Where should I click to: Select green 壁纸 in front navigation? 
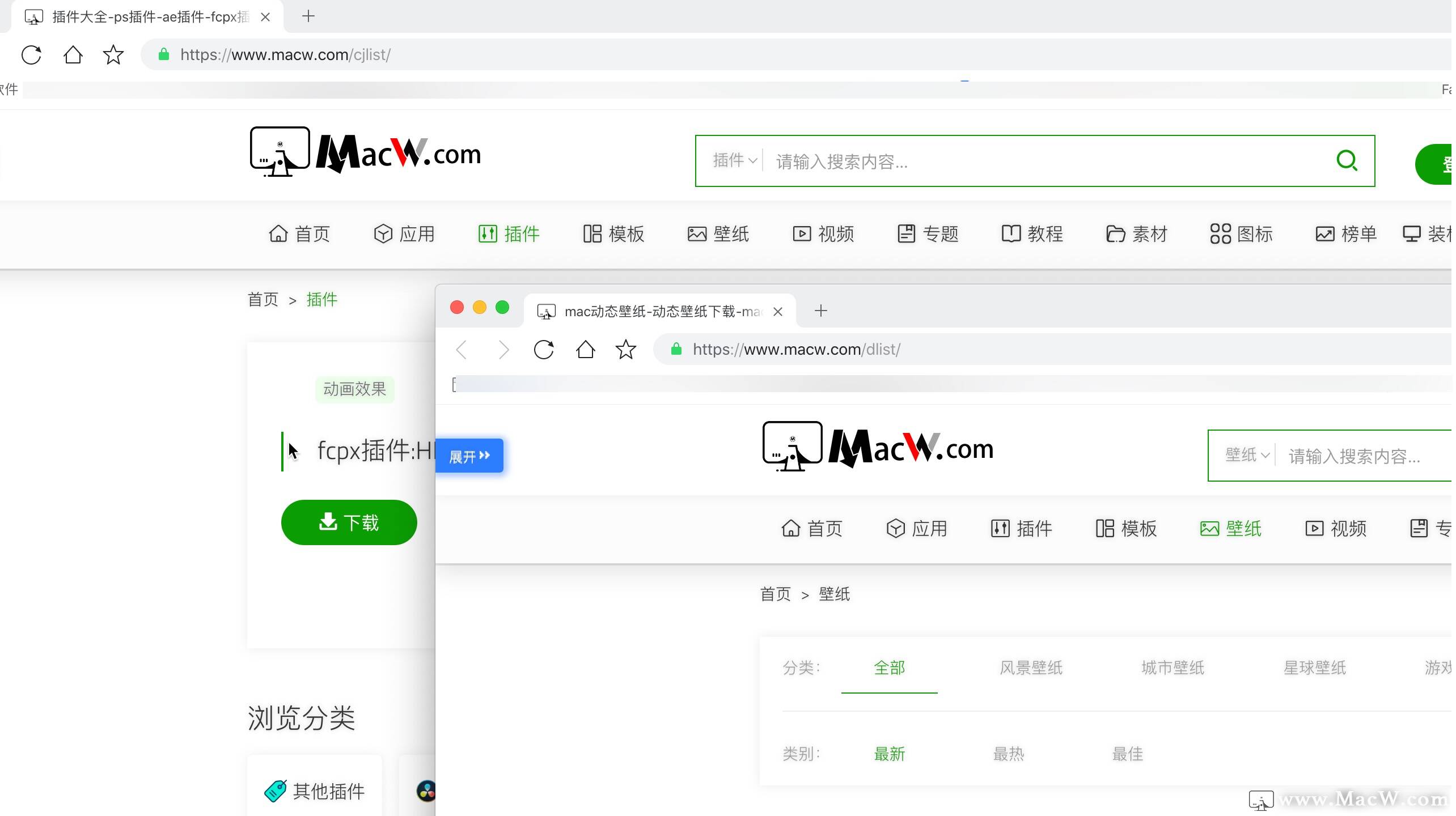[x=1231, y=528]
